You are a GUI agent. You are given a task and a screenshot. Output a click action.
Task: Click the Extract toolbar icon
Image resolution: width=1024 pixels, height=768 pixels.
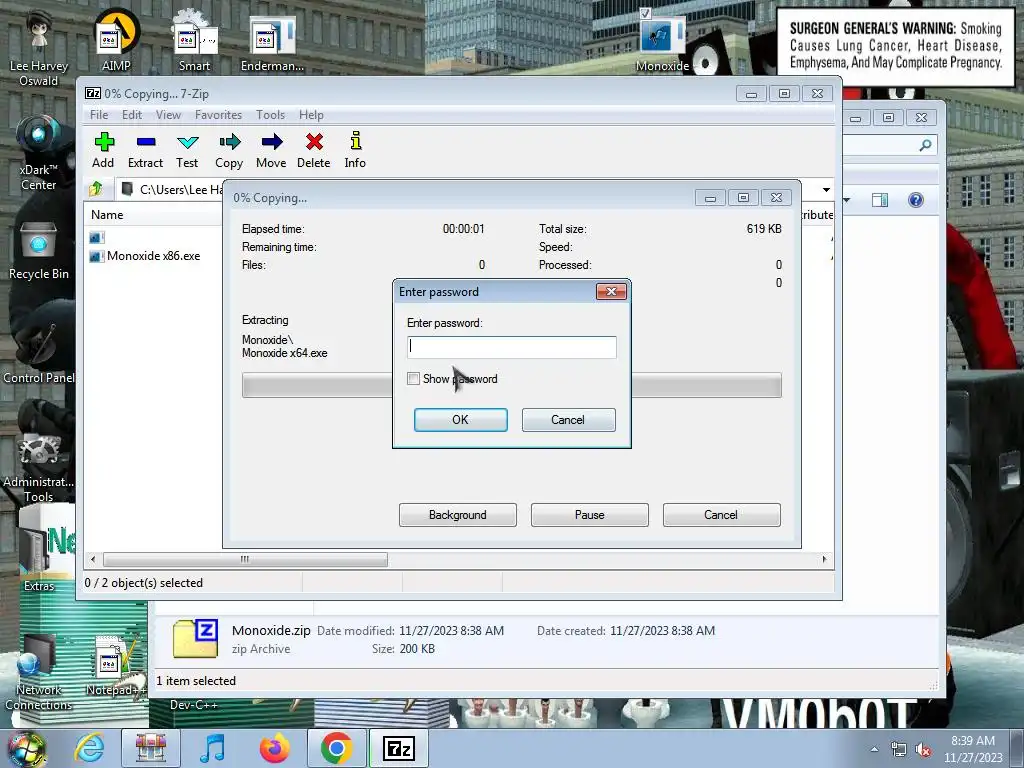(x=145, y=150)
